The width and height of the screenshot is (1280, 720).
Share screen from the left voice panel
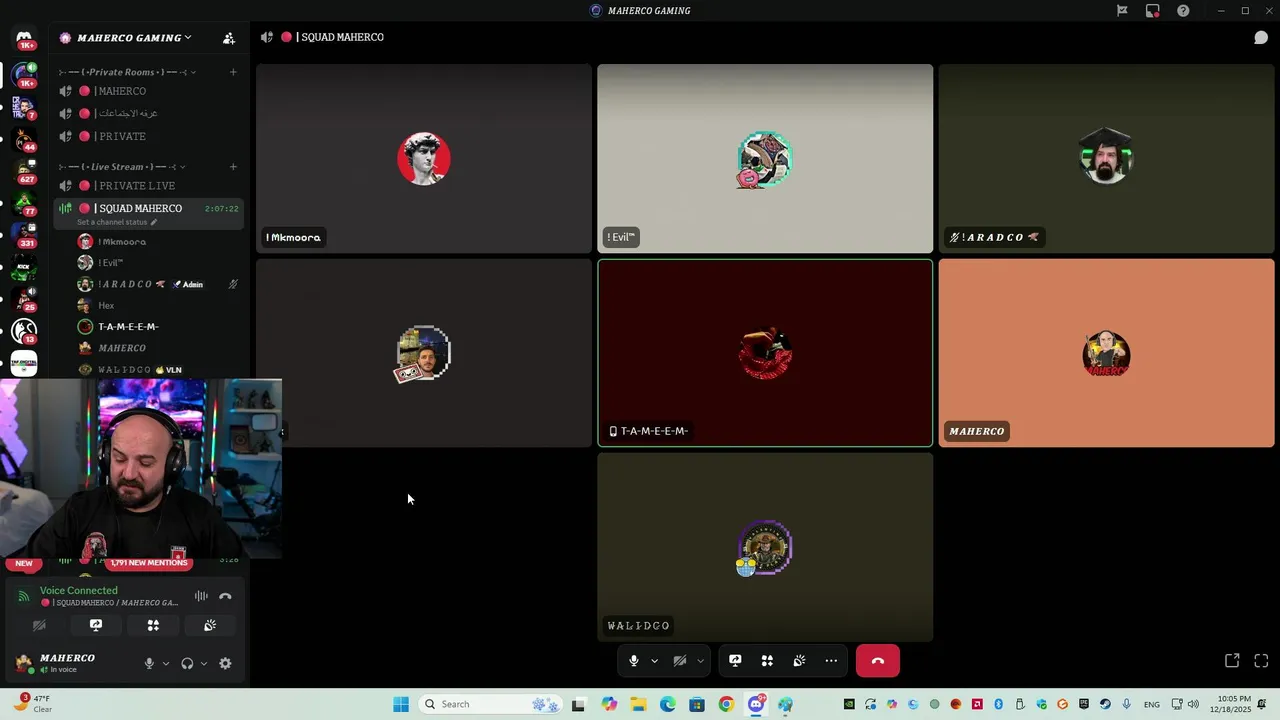96,625
